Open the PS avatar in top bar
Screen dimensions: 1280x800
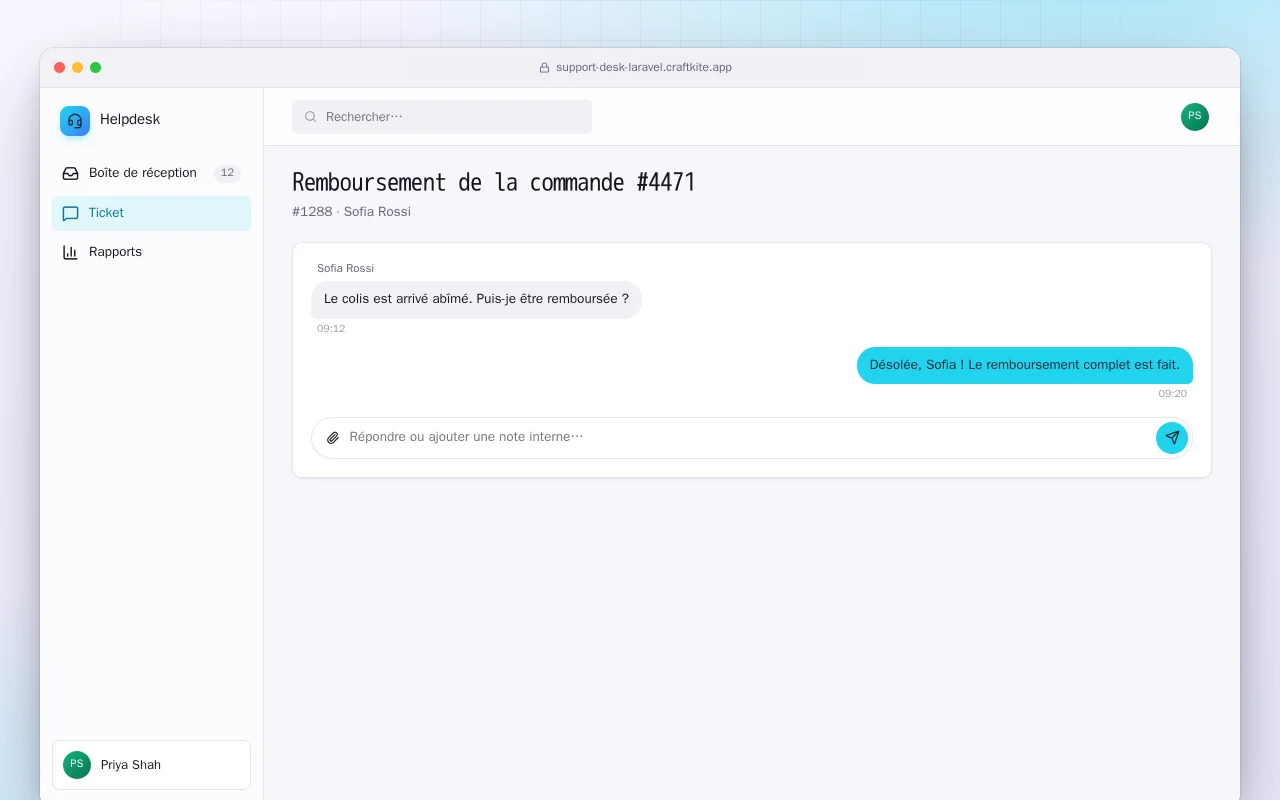pyautogui.click(x=1195, y=117)
